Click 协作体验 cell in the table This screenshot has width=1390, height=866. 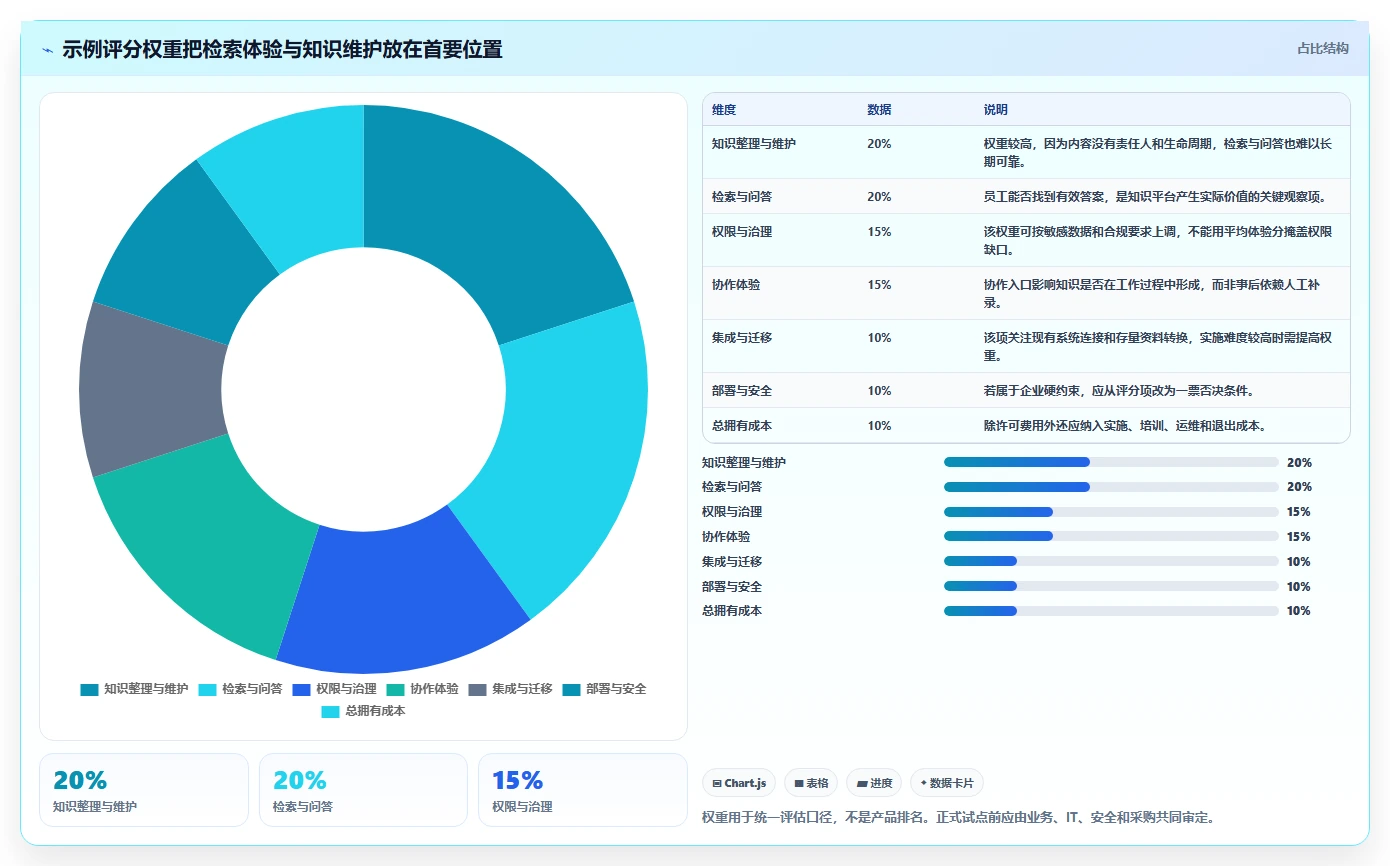coord(736,284)
